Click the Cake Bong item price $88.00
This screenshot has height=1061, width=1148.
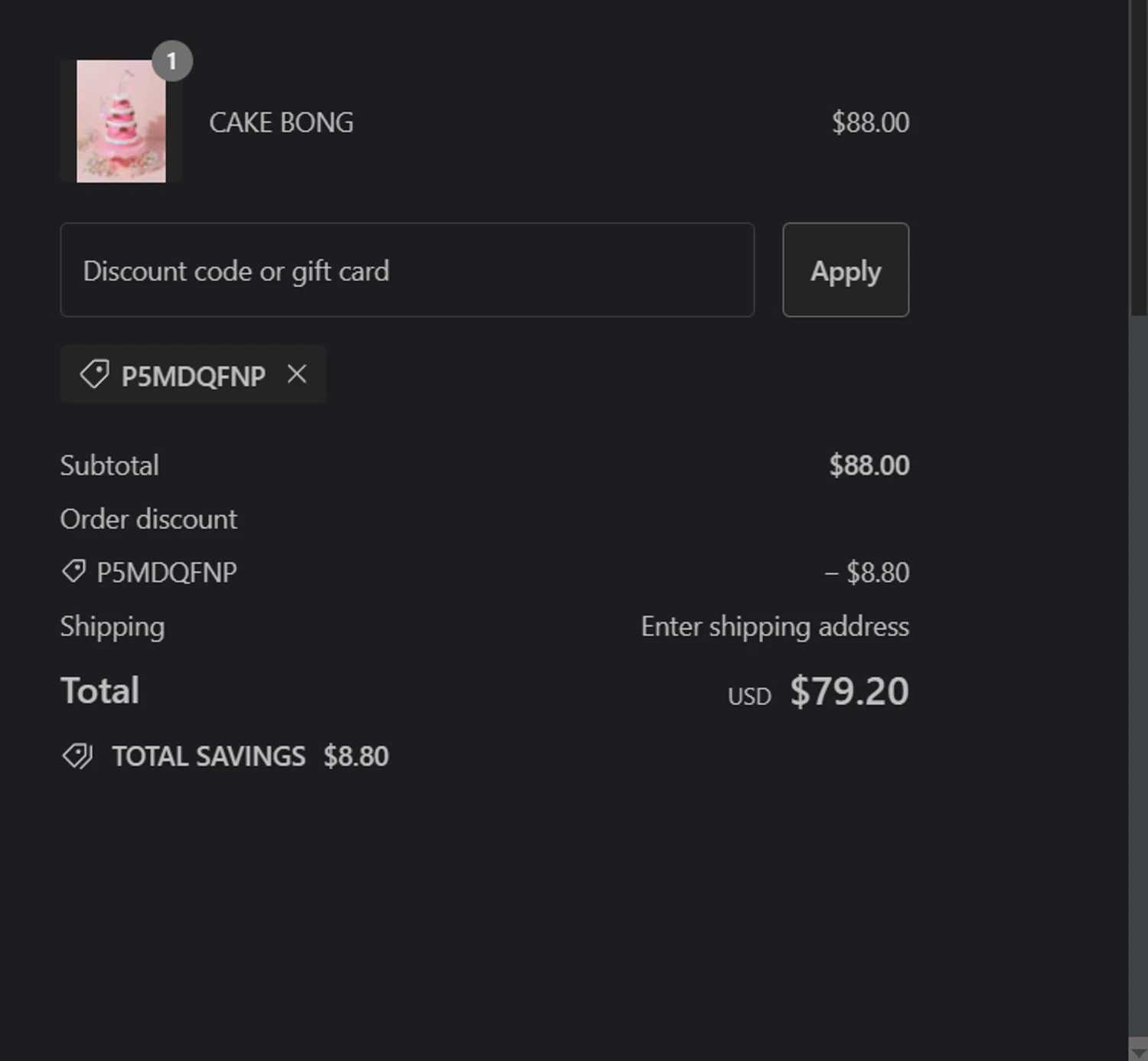pos(870,122)
